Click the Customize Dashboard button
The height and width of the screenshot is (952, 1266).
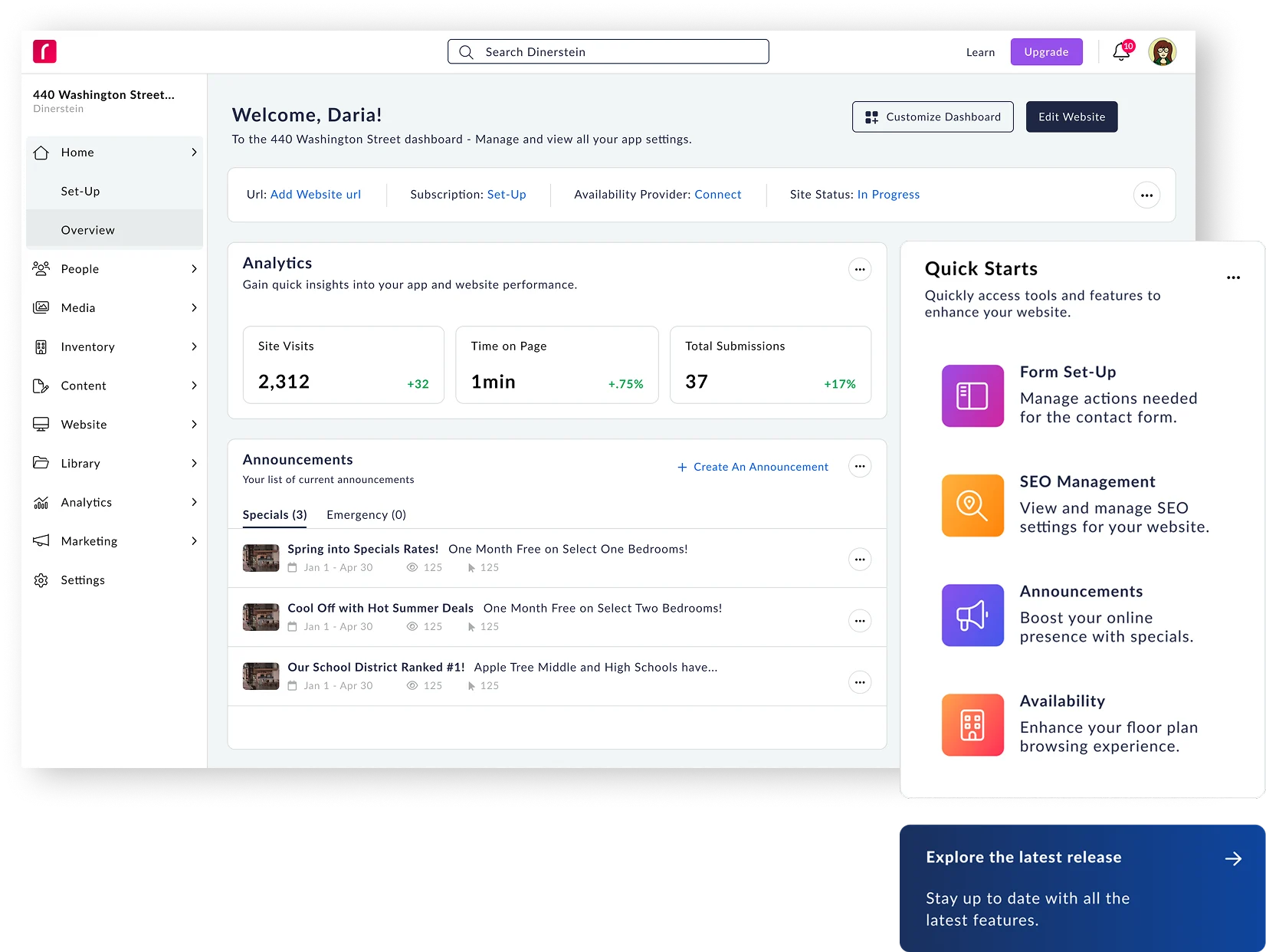pos(933,117)
